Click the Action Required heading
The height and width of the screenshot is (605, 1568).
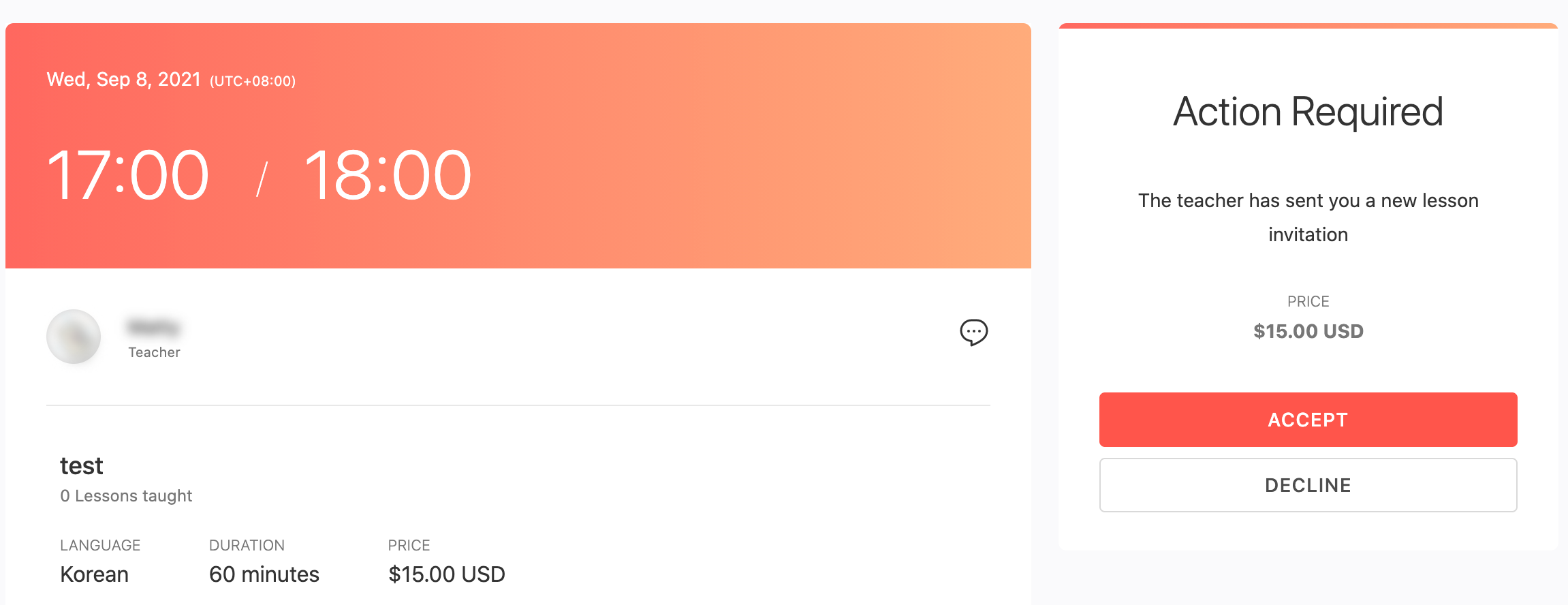click(x=1308, y=112)
